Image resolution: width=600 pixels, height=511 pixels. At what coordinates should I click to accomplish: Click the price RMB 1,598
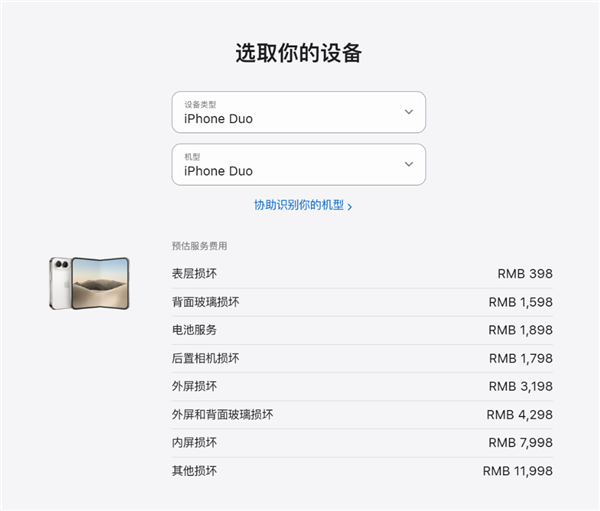[520, 302]
